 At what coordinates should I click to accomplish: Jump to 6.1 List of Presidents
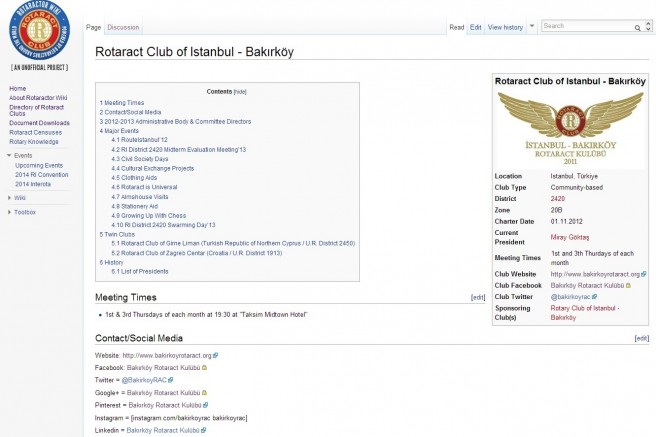point(140,271)
